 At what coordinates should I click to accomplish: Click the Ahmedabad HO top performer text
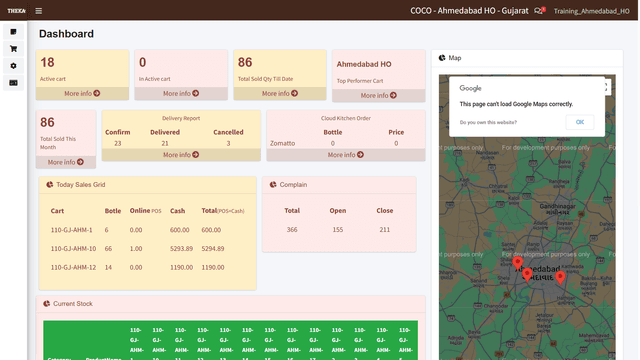(x=364, y=64)
